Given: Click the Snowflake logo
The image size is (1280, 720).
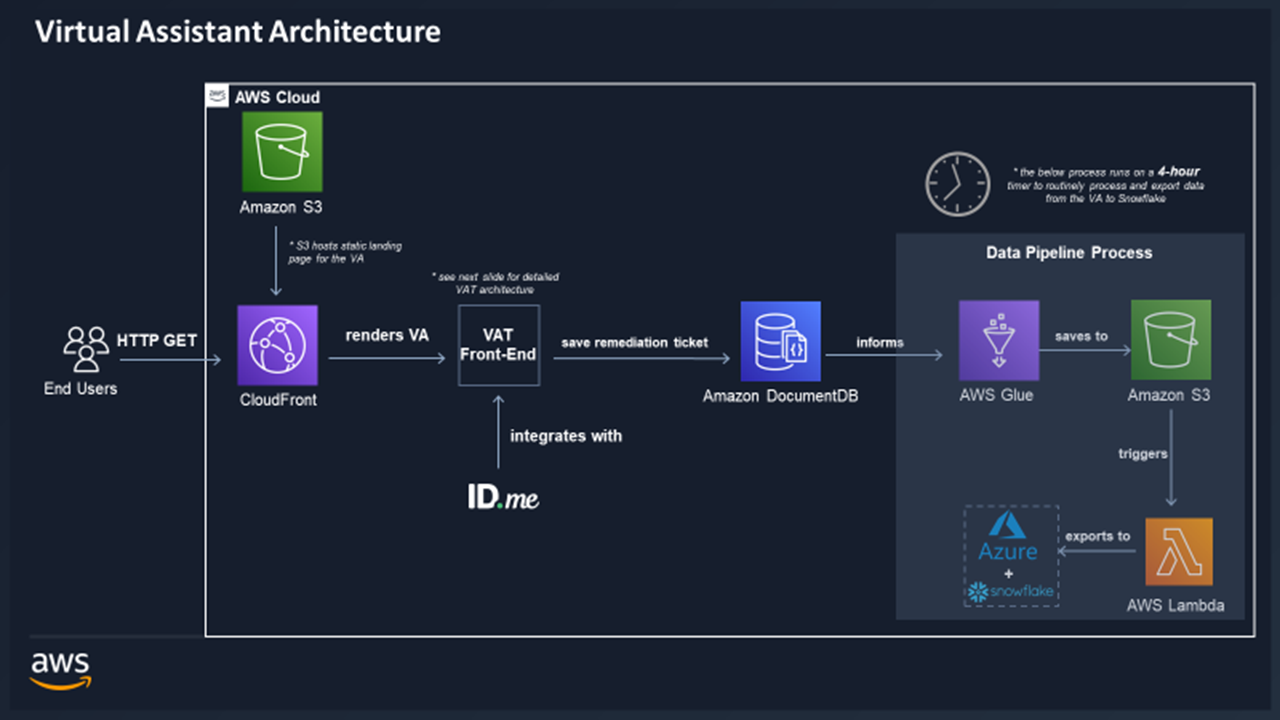Looking at the screenshot, I should tap(1009, 592).
